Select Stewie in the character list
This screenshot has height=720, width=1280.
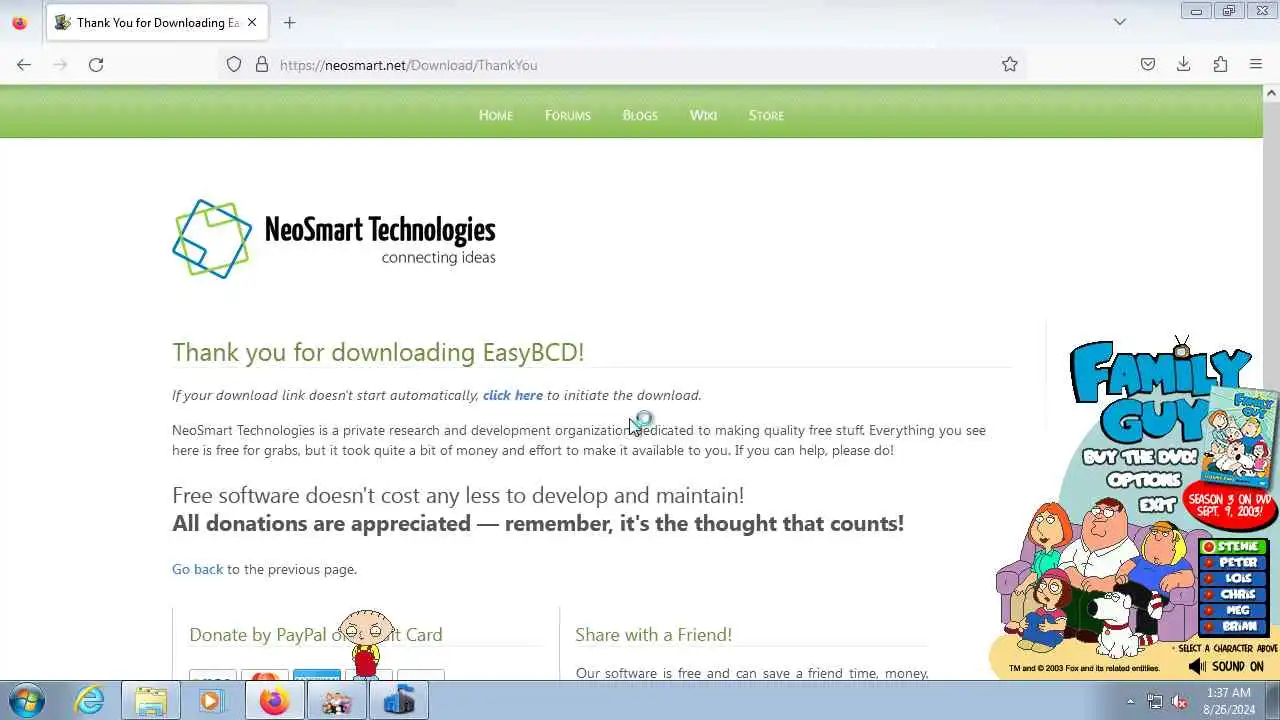[x=1234, y=547]
